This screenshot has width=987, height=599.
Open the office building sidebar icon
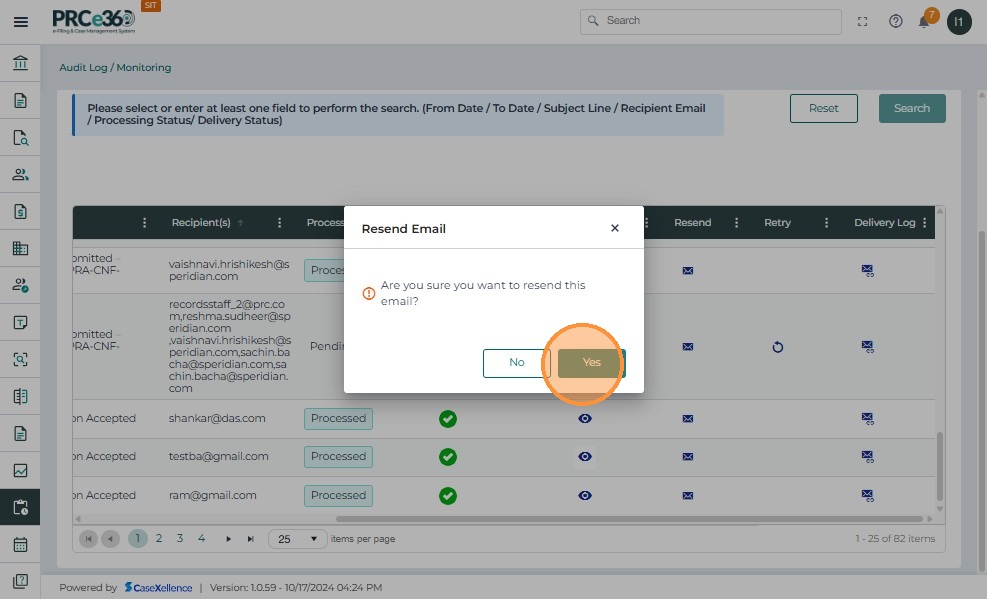point(20,249)
